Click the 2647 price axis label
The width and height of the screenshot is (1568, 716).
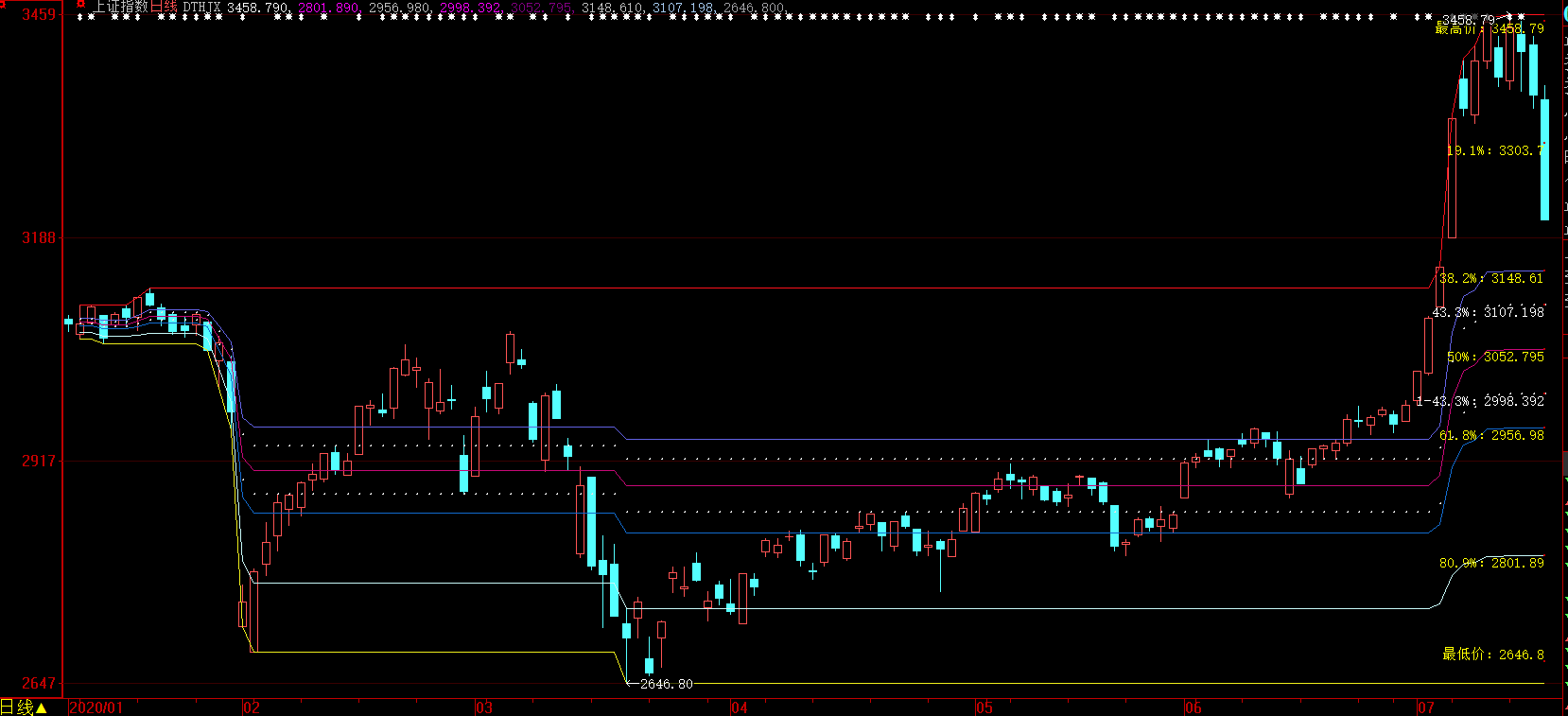coord(39,683)
